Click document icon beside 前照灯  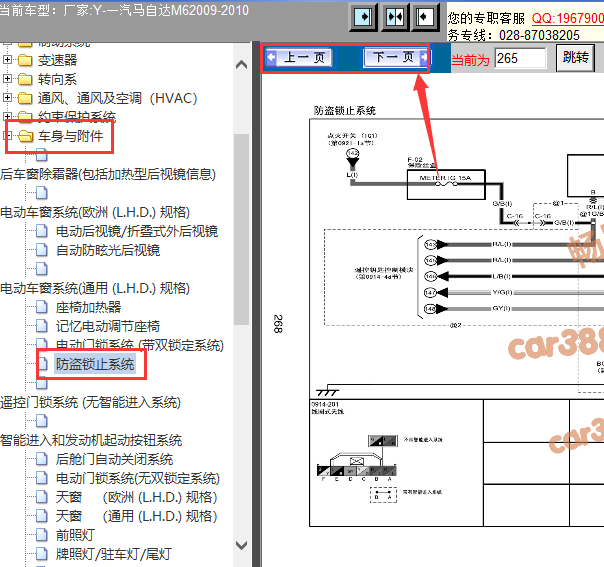click(42, 535)
